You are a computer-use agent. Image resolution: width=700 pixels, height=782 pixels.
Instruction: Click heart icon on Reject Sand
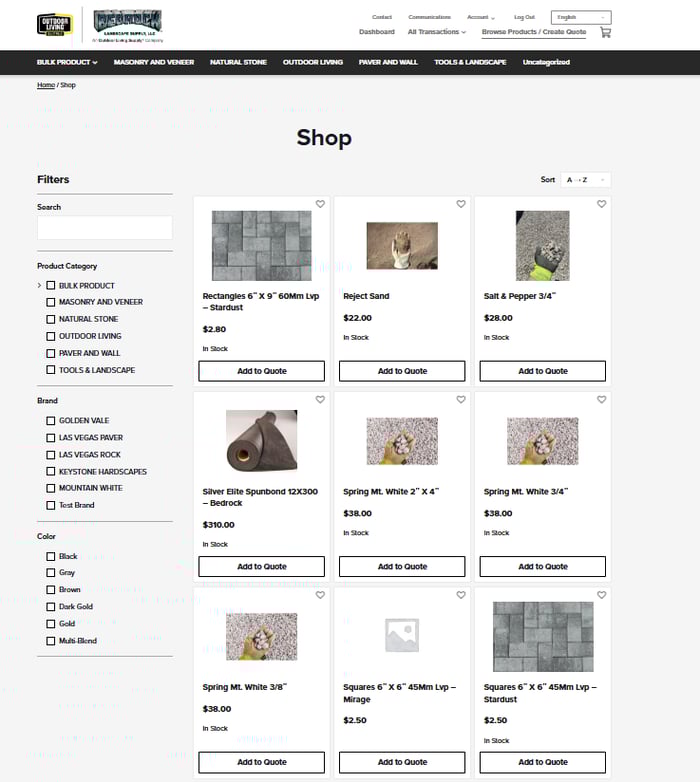(461, 204)
